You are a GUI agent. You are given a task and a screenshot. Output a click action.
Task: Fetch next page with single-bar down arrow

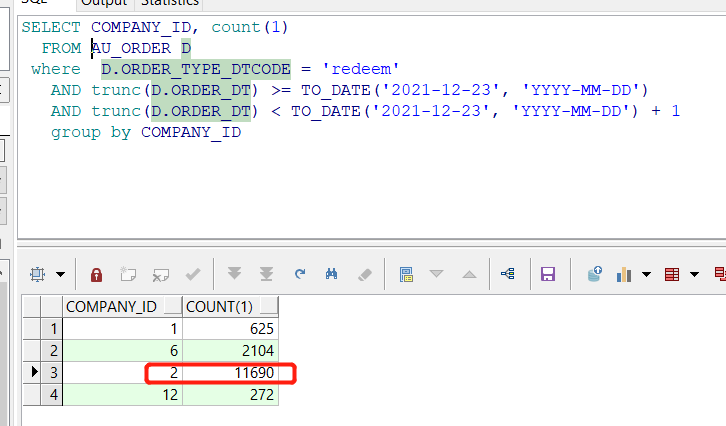tap(234, 274)
